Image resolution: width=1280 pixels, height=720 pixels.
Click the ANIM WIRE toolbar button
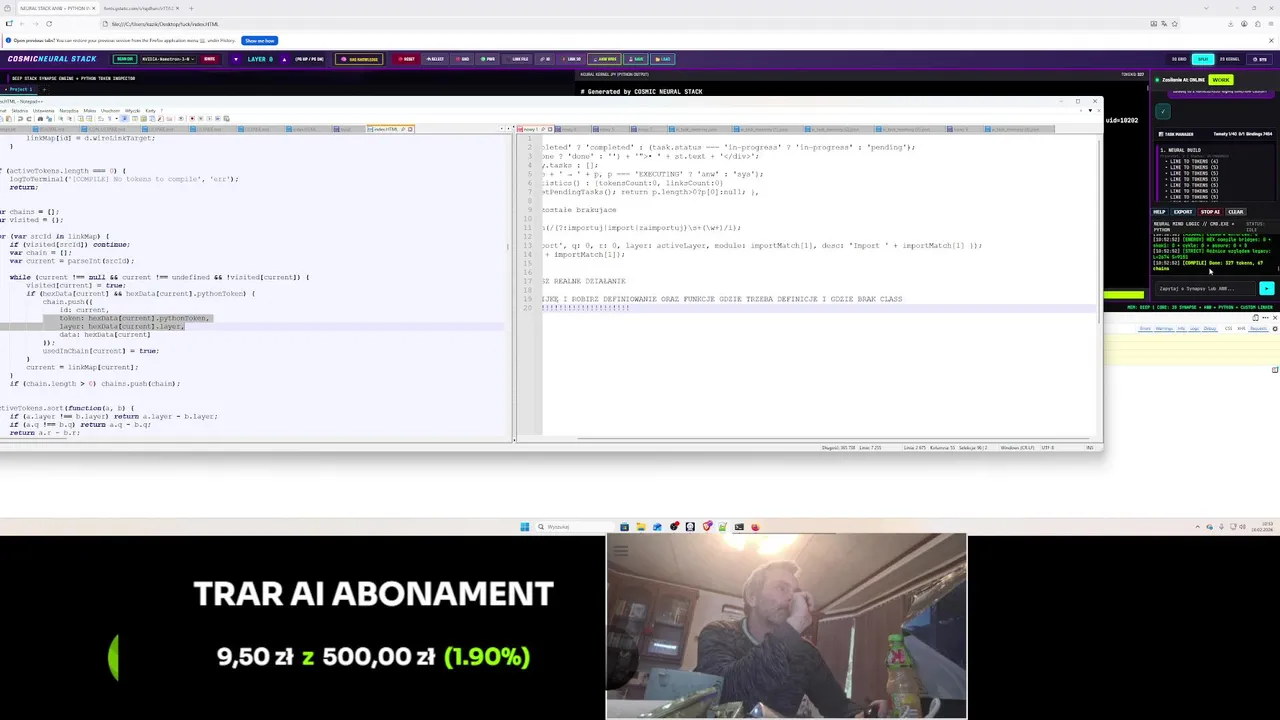click(605, 59)
